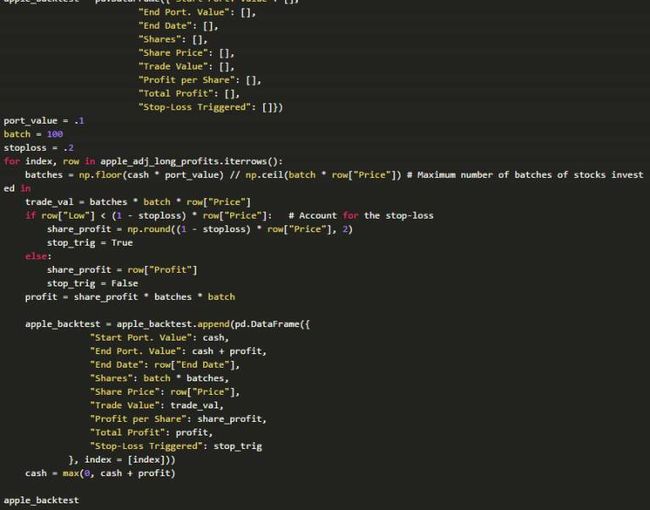Click the '"Trade Value": [],' entry
Viewport: 650px width, 510px height.
click(x=187, y=66)
